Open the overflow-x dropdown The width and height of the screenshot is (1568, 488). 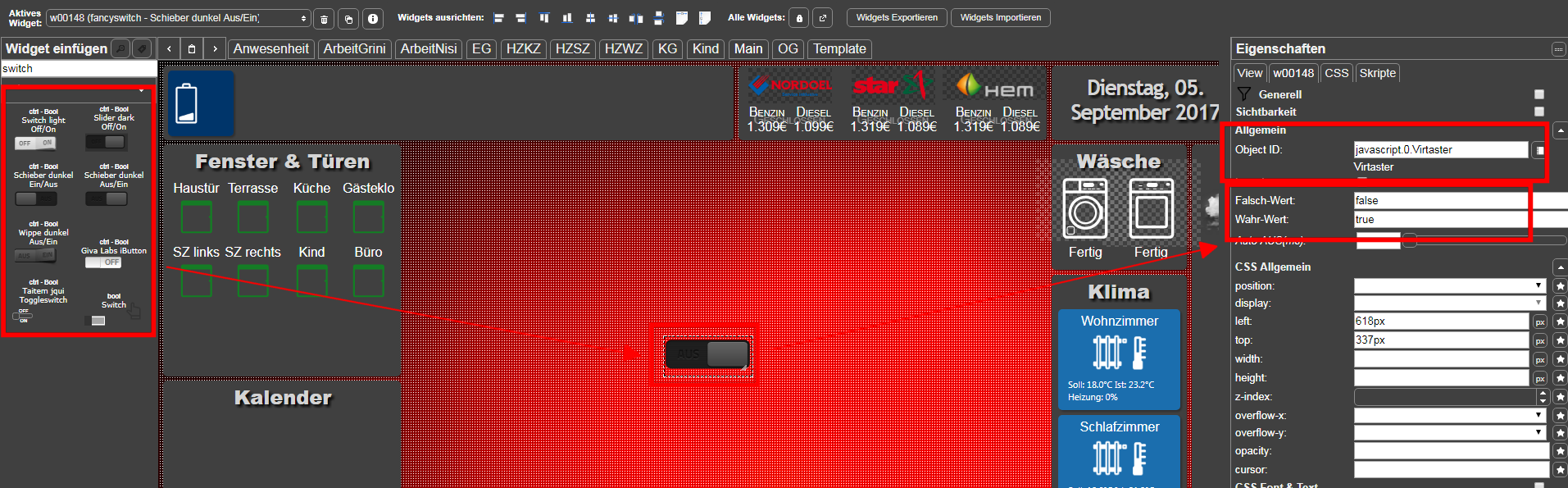tap(1450, 415)
